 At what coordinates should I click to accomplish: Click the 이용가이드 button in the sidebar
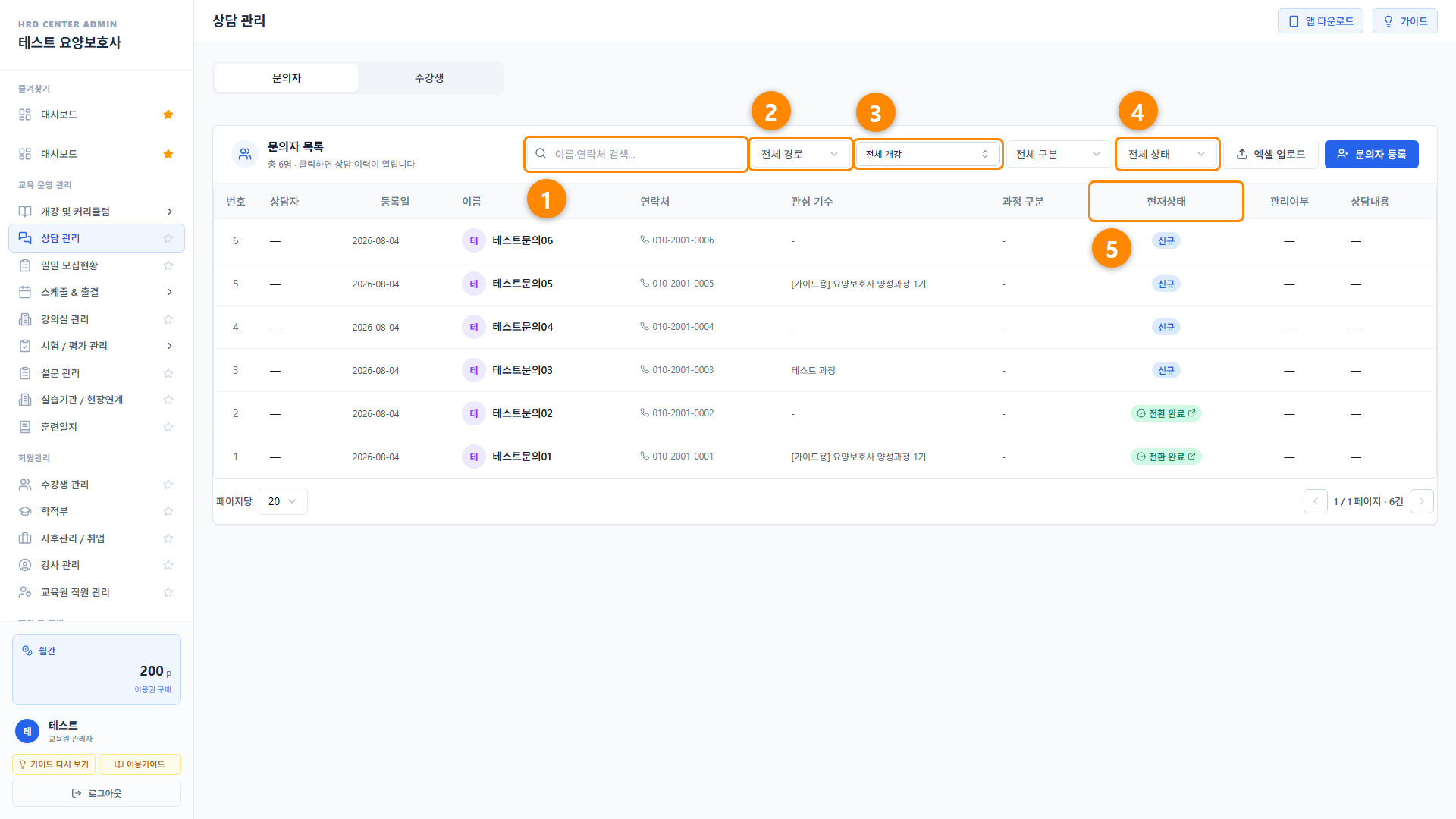(140, 764)
